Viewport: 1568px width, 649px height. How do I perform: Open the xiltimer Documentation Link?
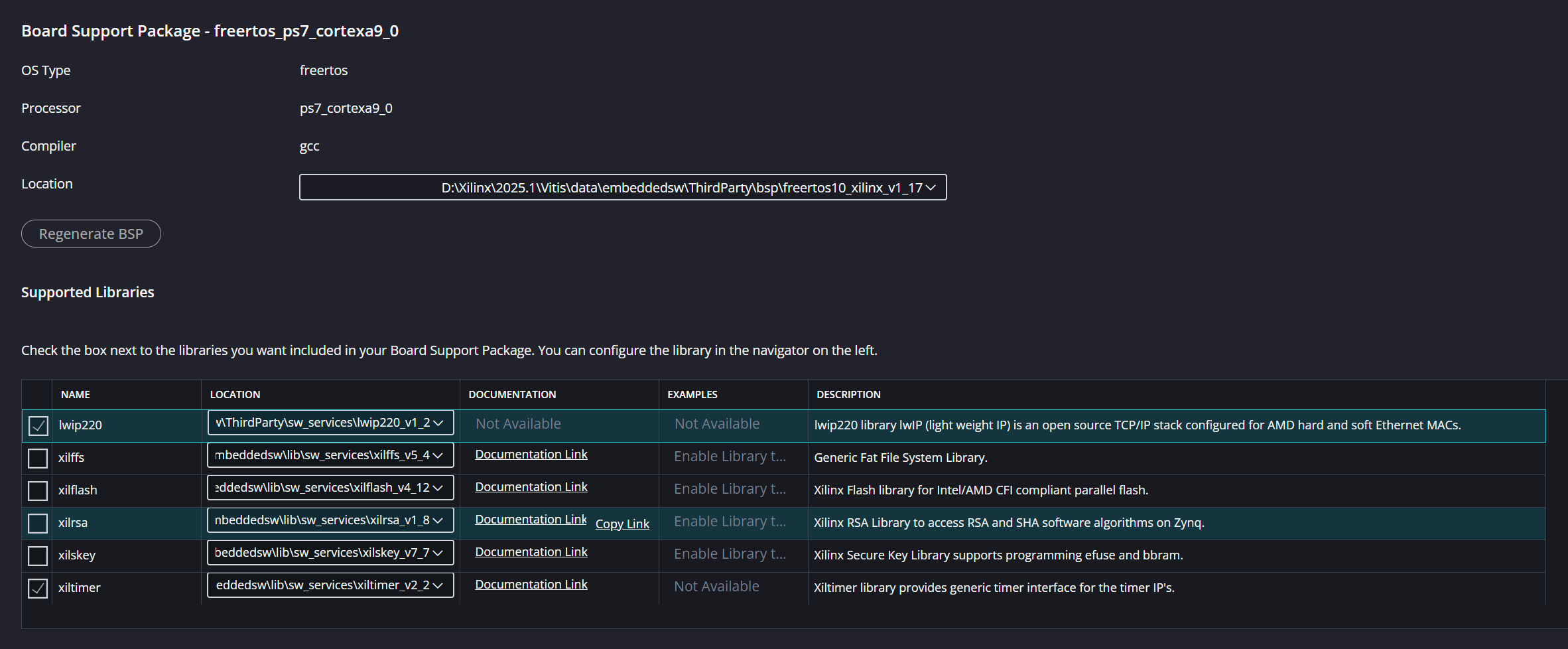point(531,585)
